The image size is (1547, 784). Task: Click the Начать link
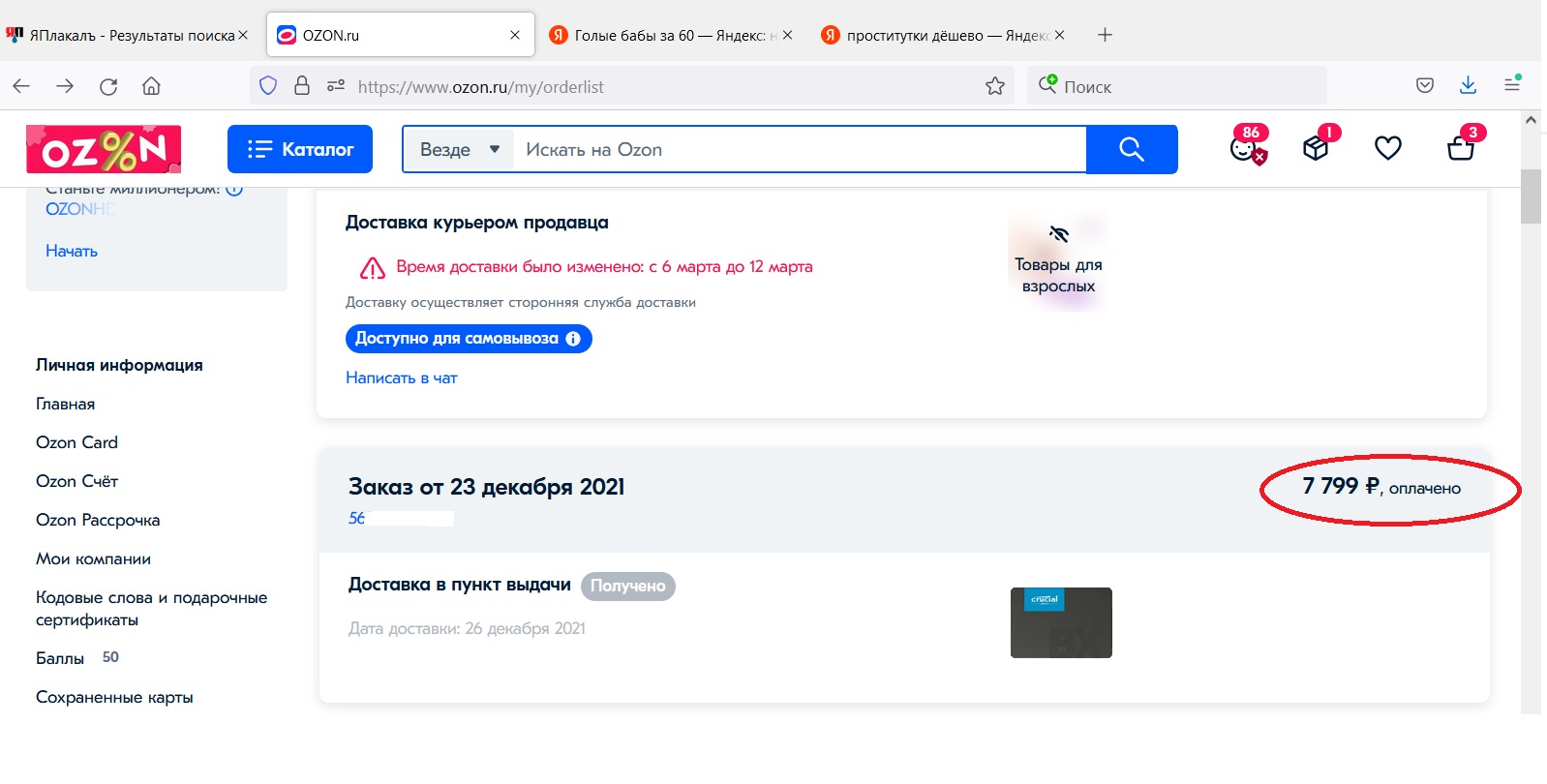(72, 251)
